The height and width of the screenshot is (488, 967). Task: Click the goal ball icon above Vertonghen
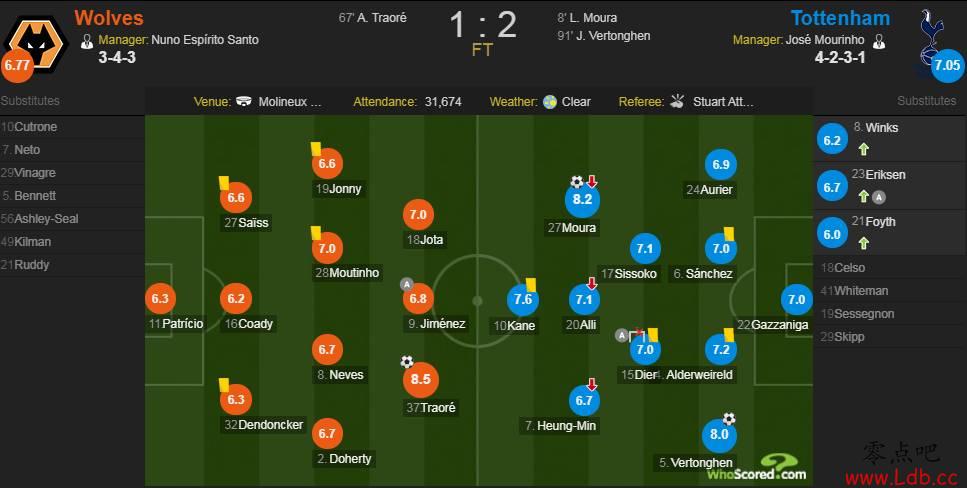click(x=730, y=418)
